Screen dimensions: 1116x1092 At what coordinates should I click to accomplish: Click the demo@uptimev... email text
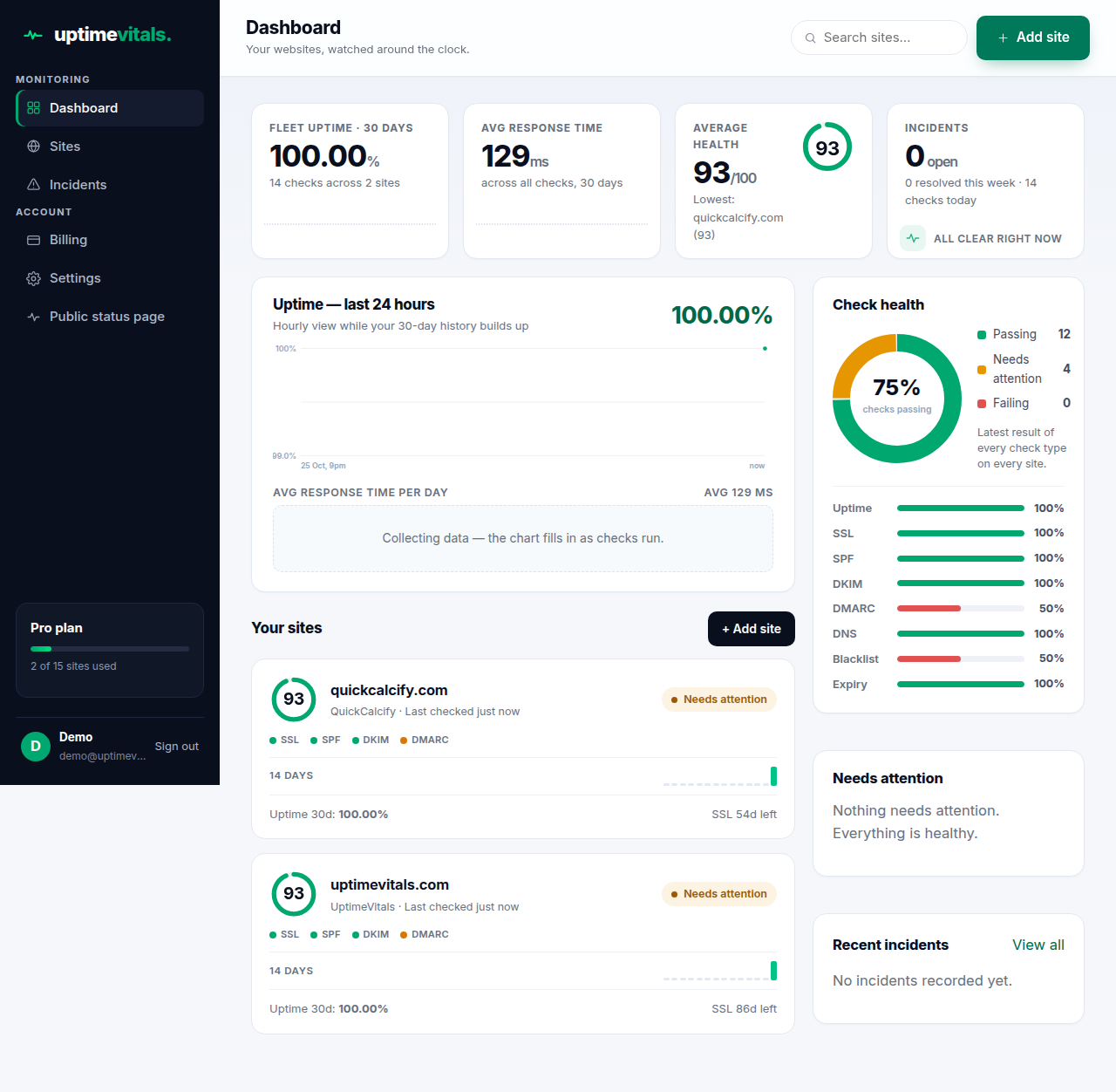coord(102,756)
